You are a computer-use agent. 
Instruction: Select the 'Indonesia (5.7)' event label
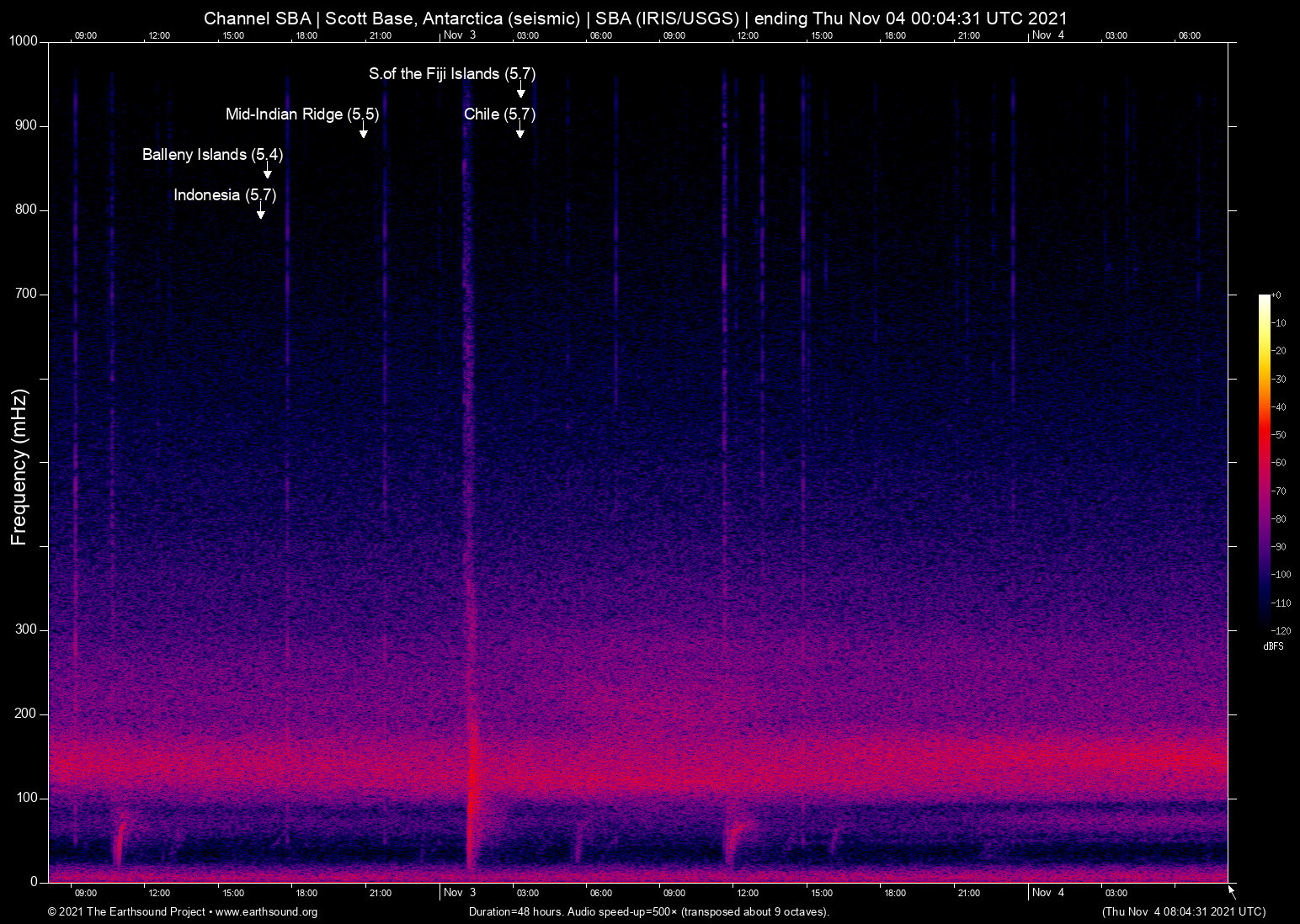[x=225, y=195]
